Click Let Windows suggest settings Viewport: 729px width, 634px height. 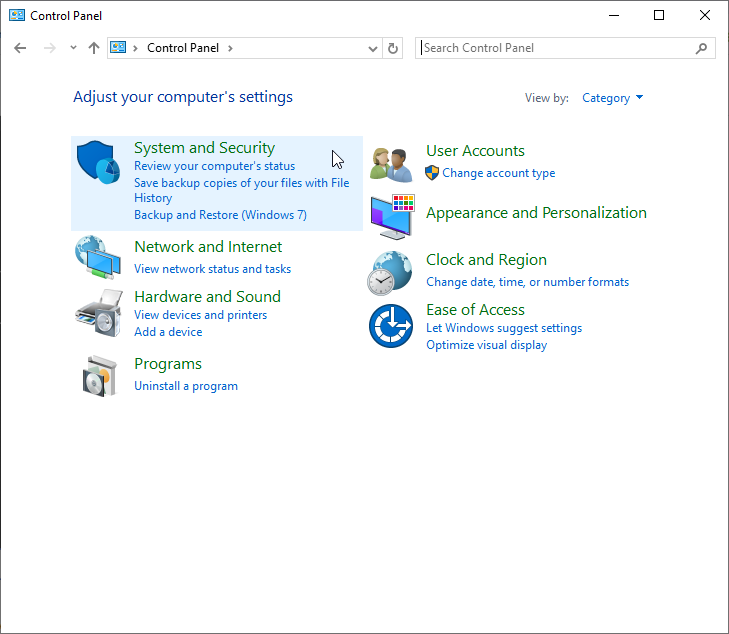point(504,328)
